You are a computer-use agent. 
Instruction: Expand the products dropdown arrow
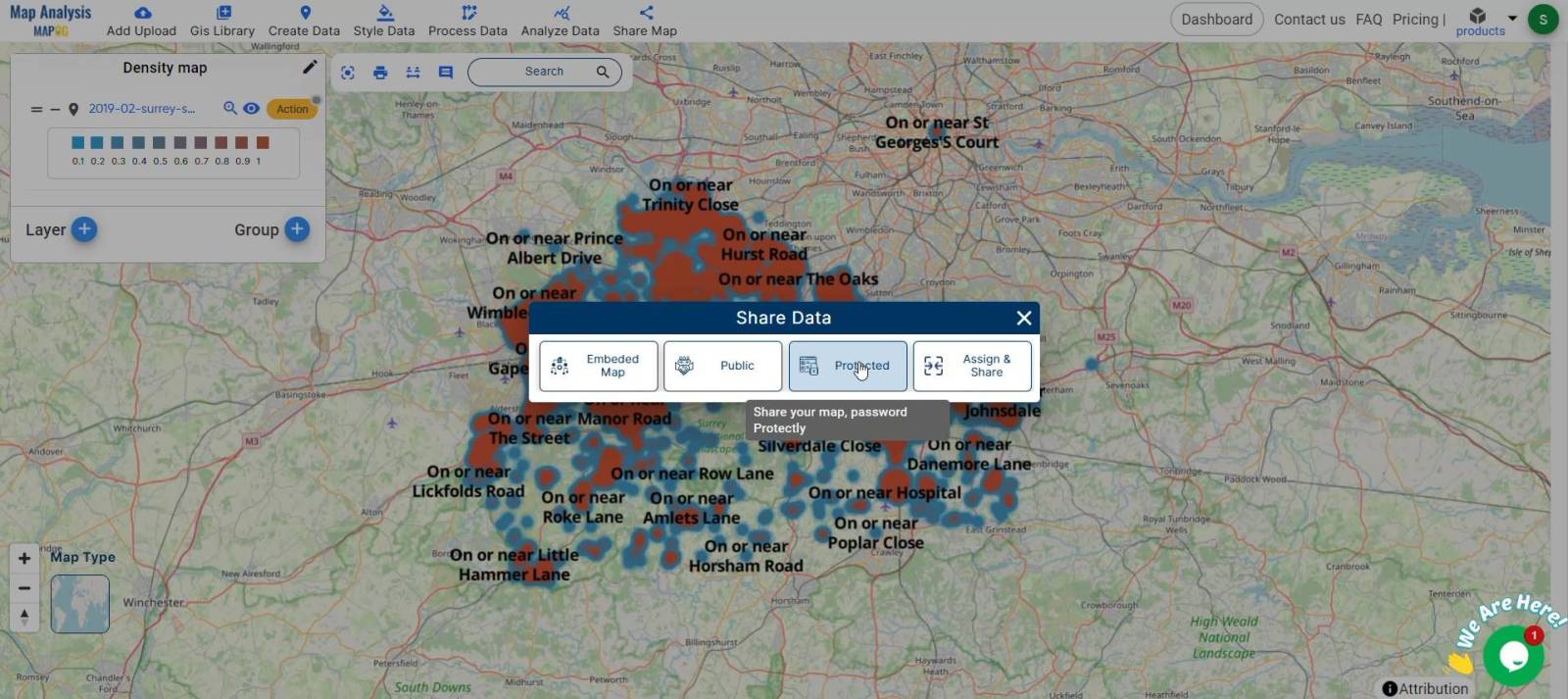click(1511, 18)
